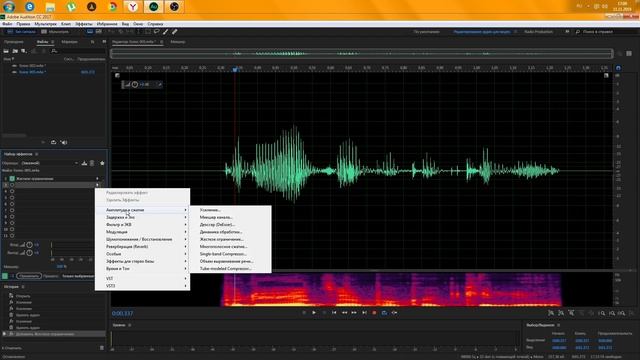Image resolution: width=640 pixels, height=360 pixels.
Task: Expand the Фильтр и ЭКВ submenu
Action: click(x=142, y=224)
